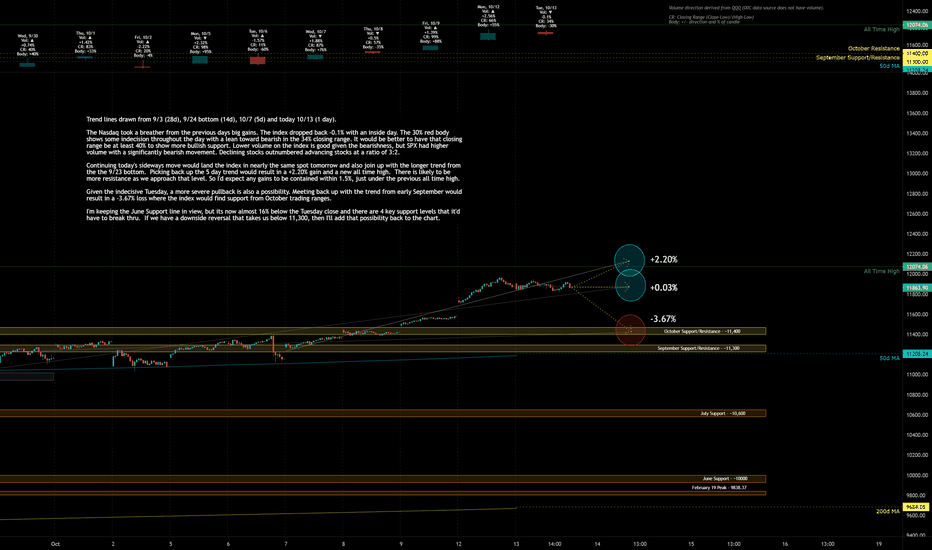The width and height of the screenshot is (932, 550).
Task: Click the 10000.00 price axis label
Action: [x=917, y=476]
